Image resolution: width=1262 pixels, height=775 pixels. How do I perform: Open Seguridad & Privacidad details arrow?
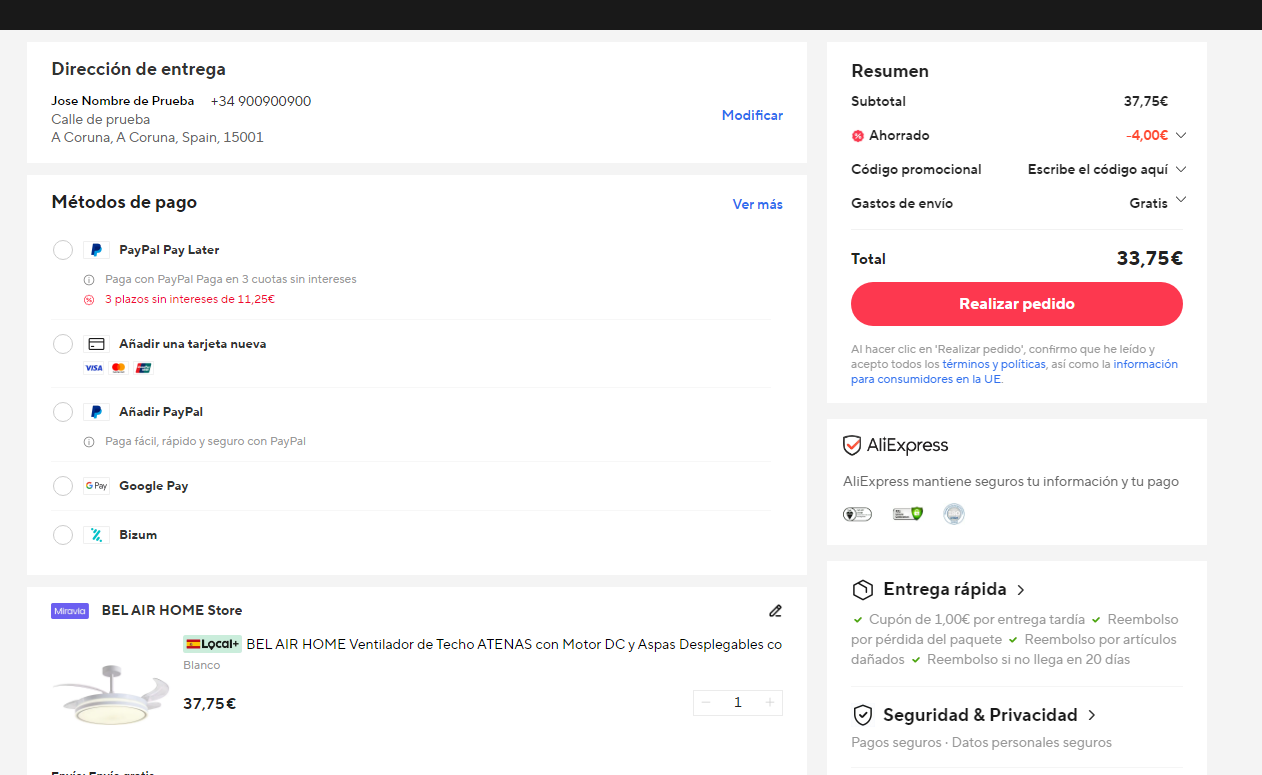point(1092,715)
